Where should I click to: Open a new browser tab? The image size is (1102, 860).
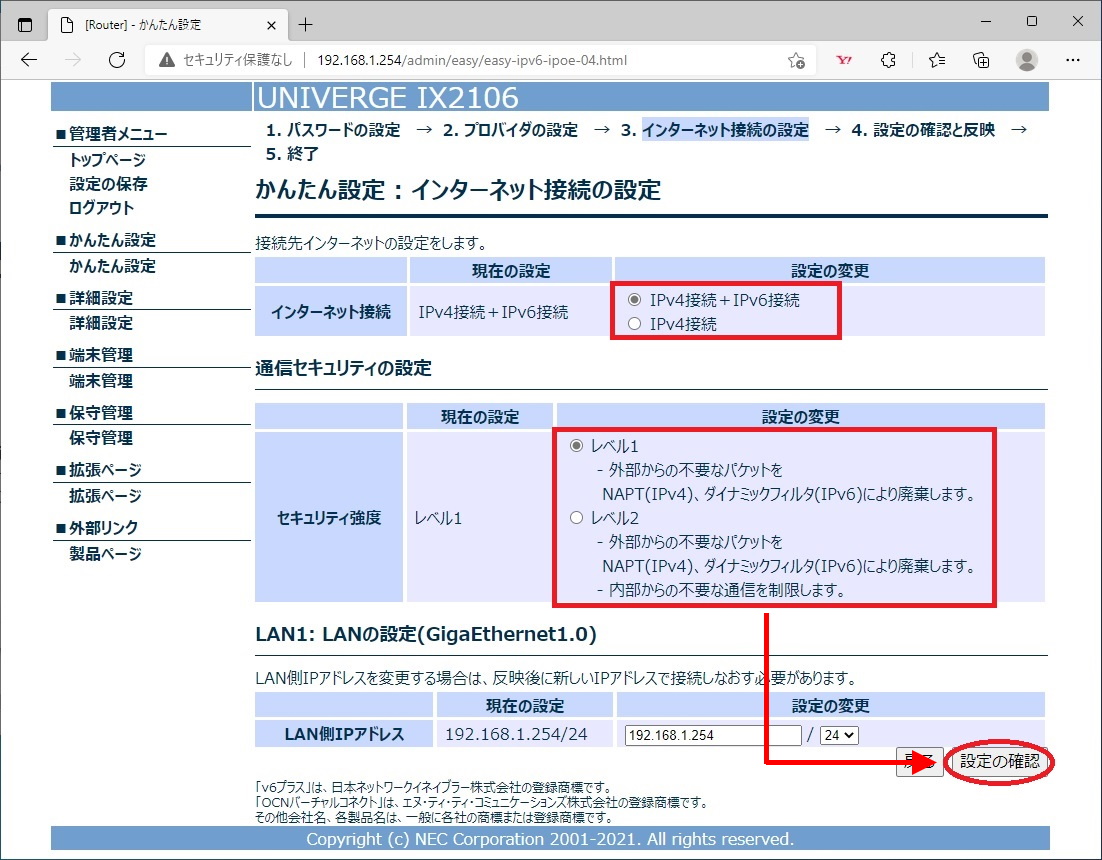coord(305,25)
